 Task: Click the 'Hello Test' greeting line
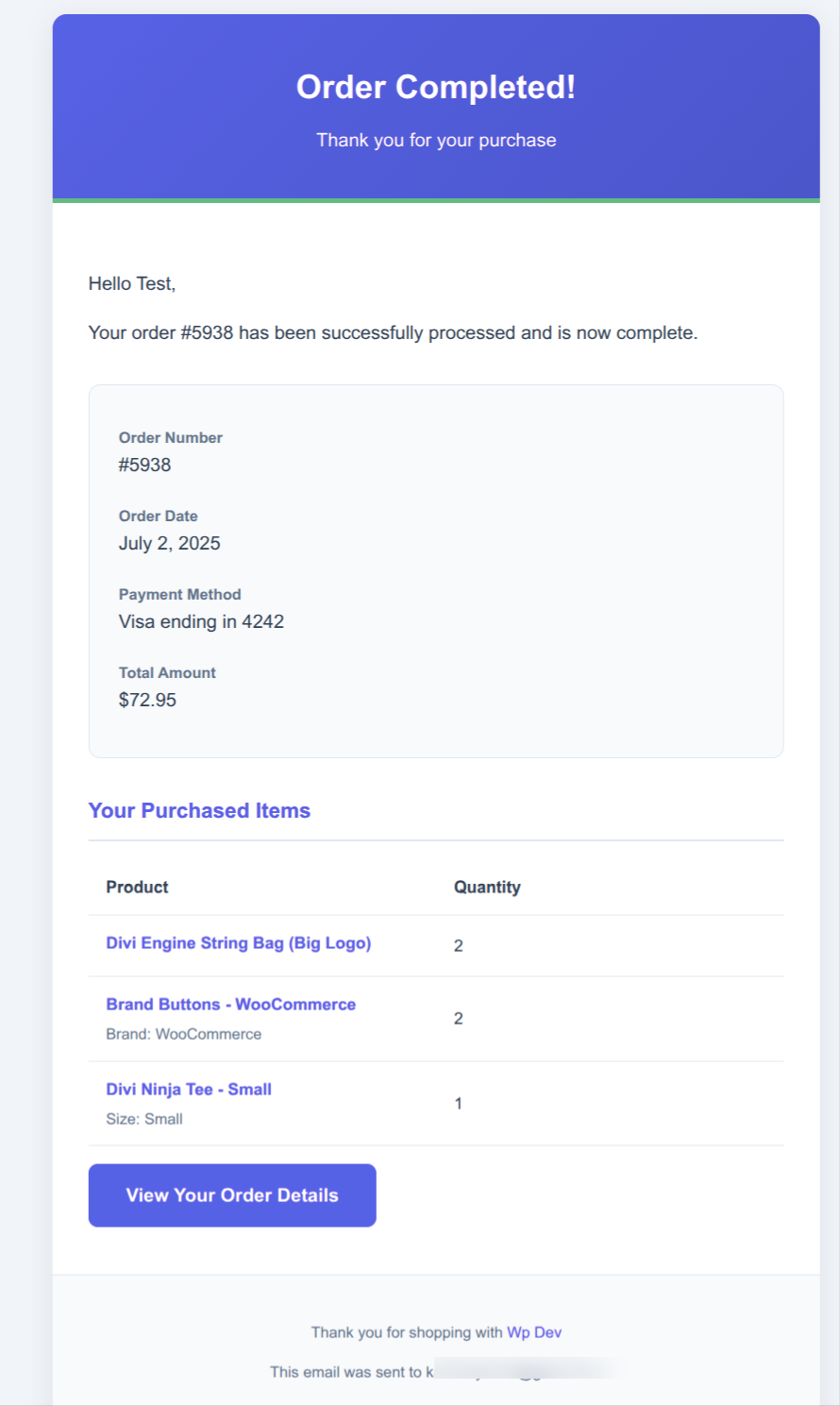coord(132,283)
